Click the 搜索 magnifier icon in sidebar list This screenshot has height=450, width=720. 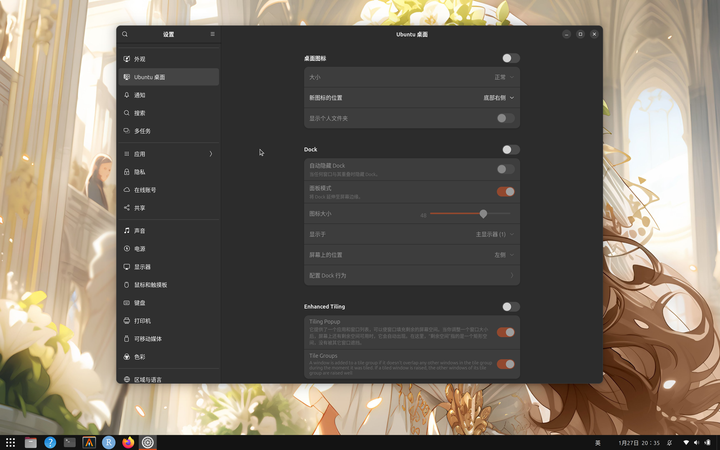pyautogui.click(x=127, y=112)
